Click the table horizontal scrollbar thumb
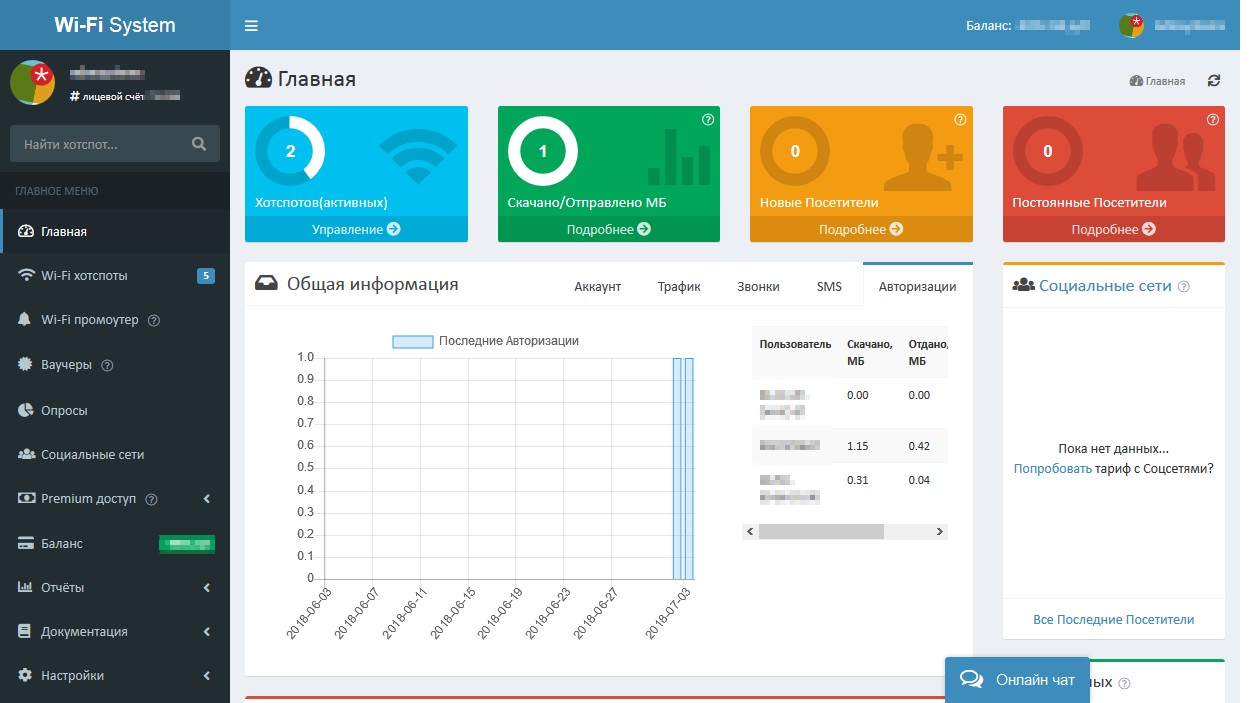 tap(821, 532)
